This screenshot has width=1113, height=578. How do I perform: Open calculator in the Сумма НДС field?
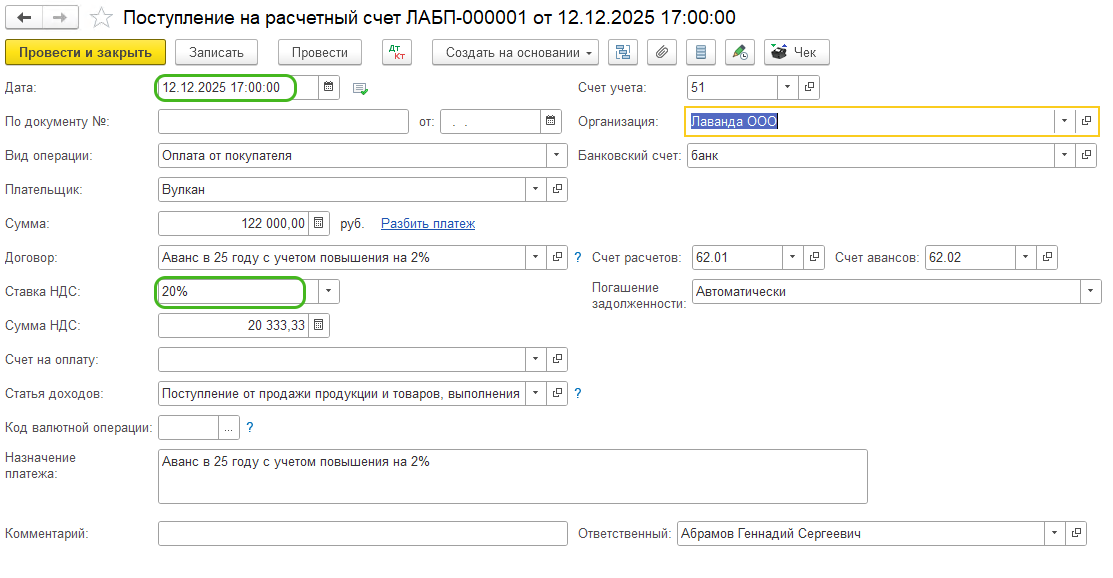pos(318,326)
